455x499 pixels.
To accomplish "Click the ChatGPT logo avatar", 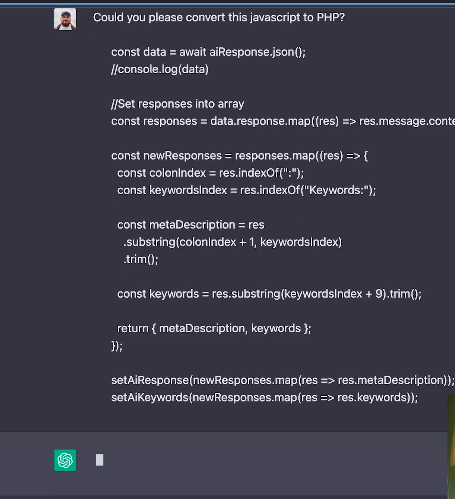I will point(65,460).
